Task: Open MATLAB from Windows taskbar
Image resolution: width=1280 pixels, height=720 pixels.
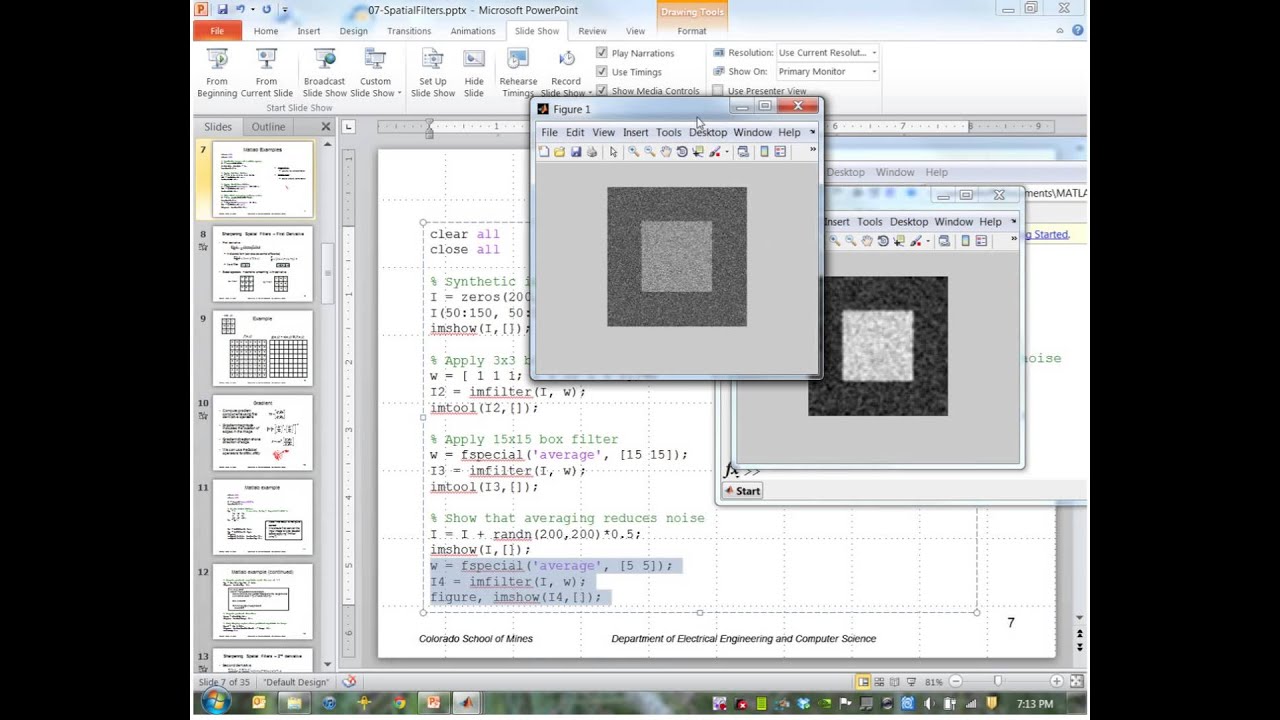Action: point(467,703)
